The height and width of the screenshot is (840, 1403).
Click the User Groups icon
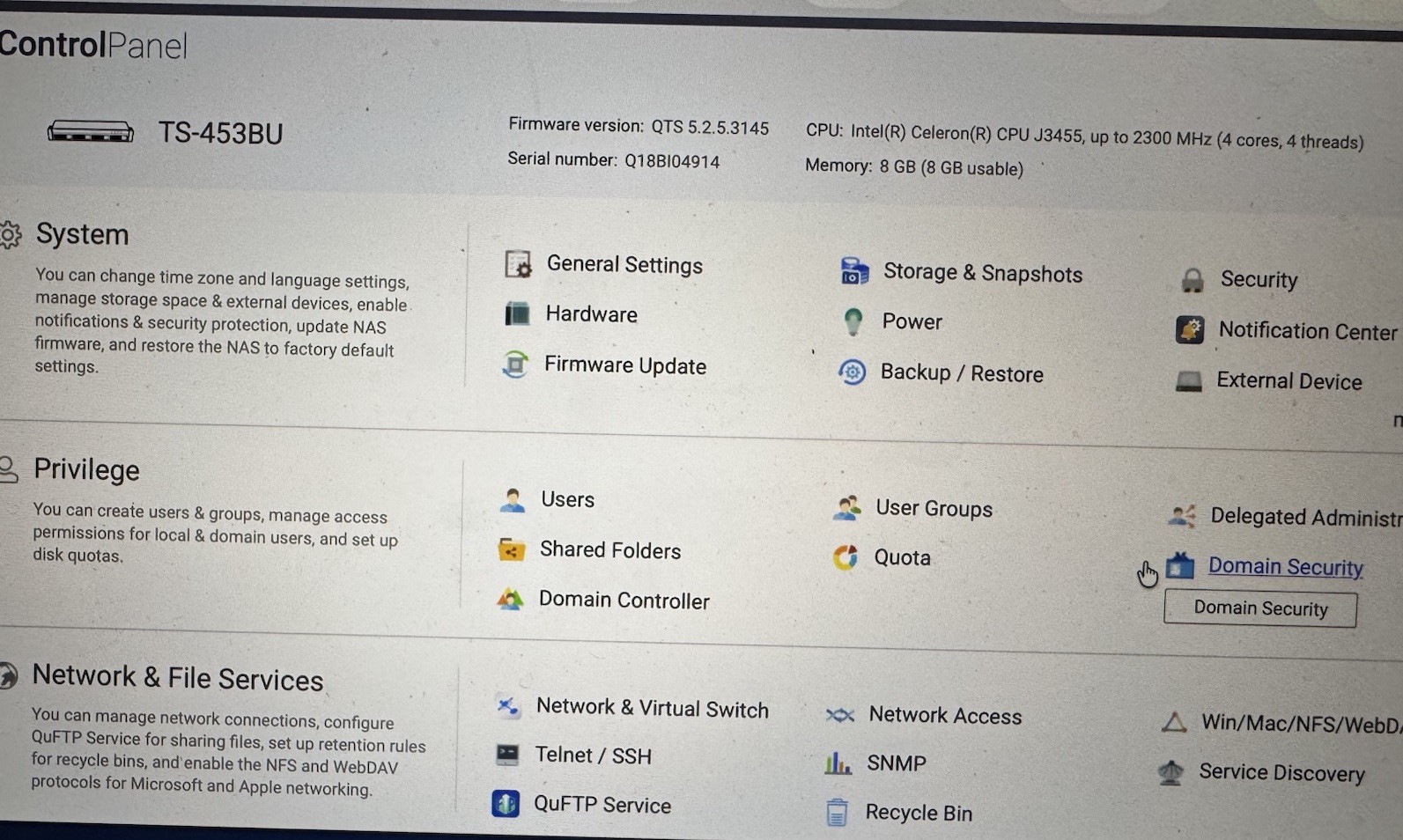846,508
